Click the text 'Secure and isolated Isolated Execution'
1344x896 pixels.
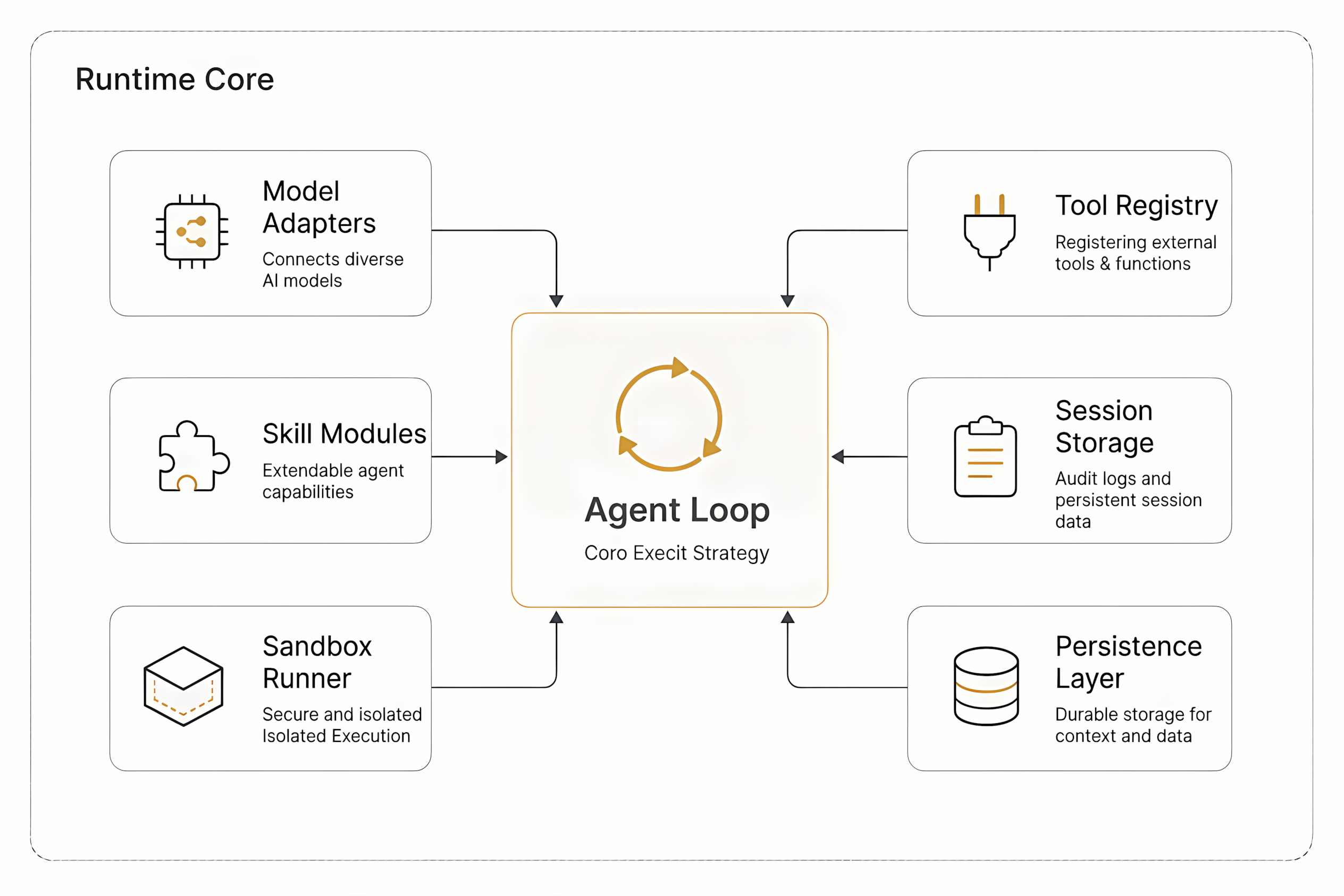pyautogui.click(x=342, y=725)
